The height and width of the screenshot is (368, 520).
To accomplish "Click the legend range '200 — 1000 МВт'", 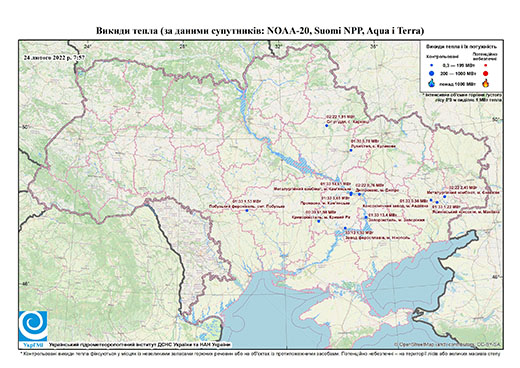I will click(458, 73).
